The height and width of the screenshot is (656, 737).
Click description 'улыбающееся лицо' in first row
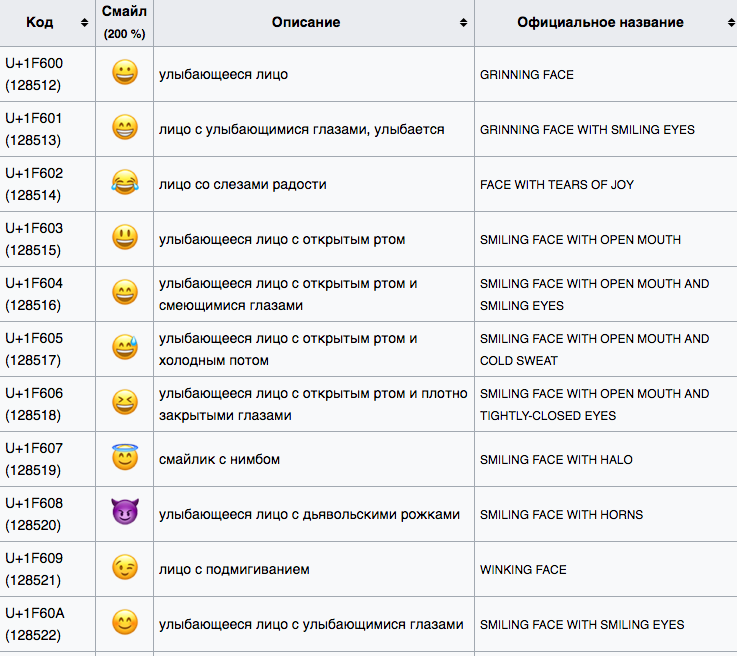coord(223,75)
